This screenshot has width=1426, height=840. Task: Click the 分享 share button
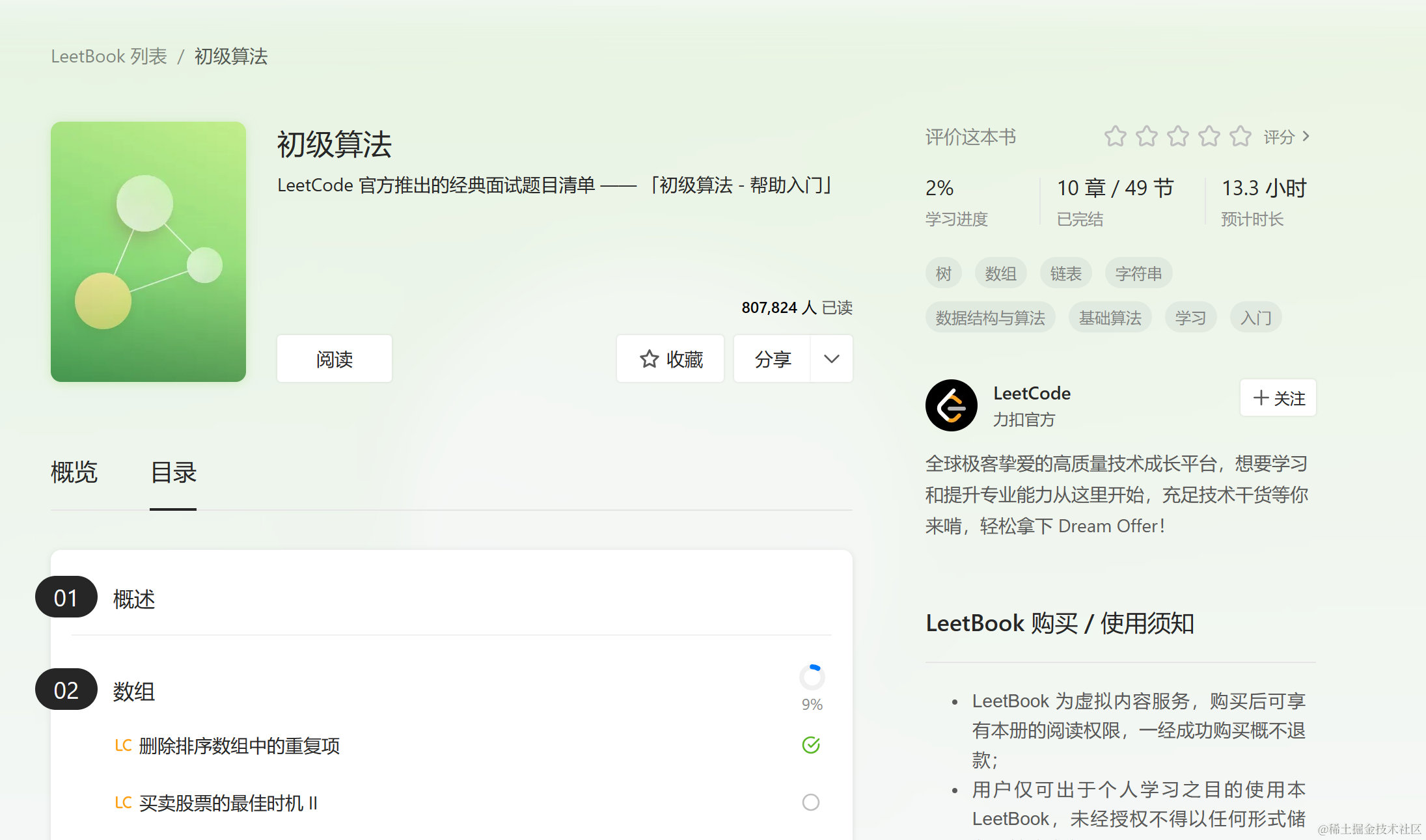773,359
